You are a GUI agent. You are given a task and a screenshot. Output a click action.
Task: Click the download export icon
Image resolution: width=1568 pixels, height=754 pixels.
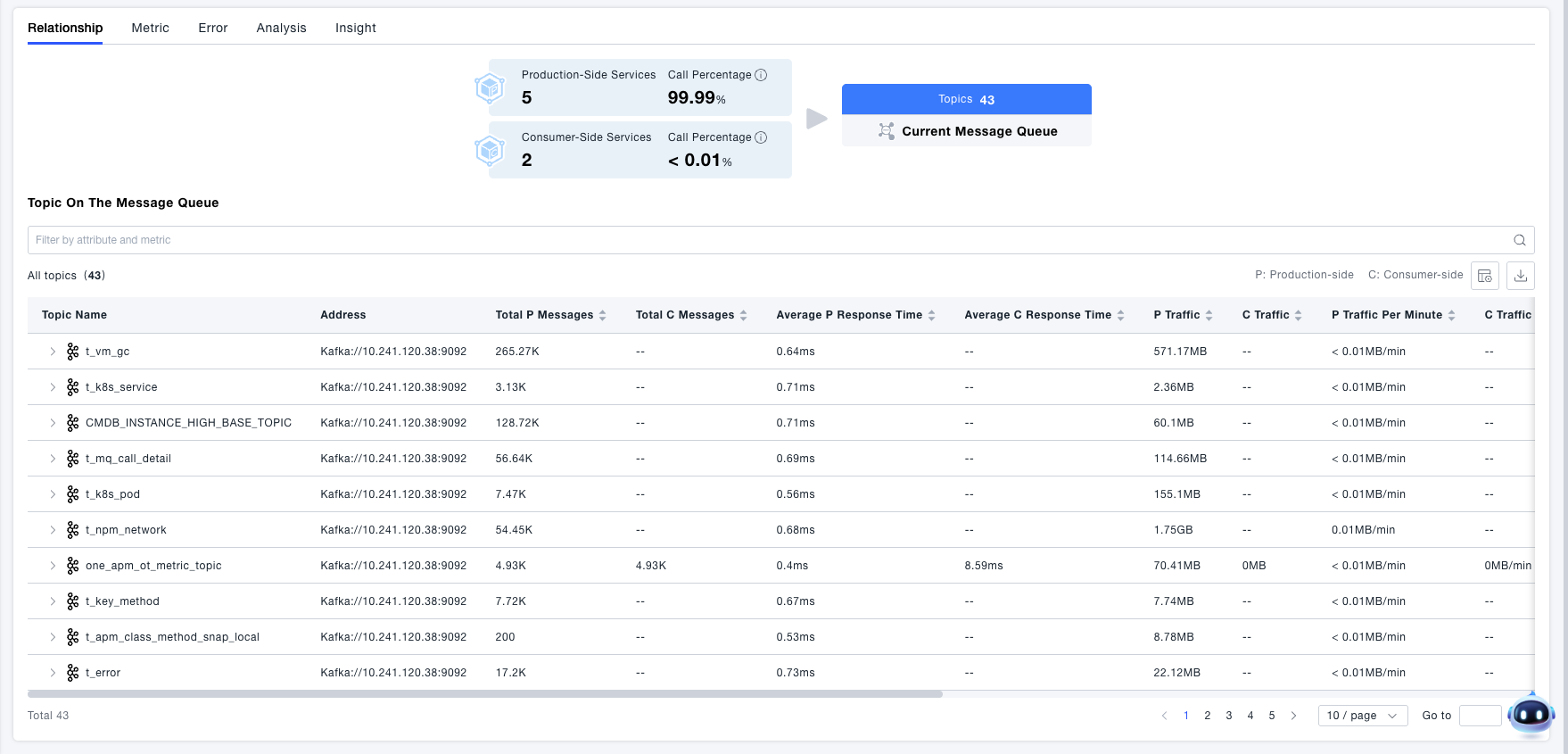(x=1521, y=276)
